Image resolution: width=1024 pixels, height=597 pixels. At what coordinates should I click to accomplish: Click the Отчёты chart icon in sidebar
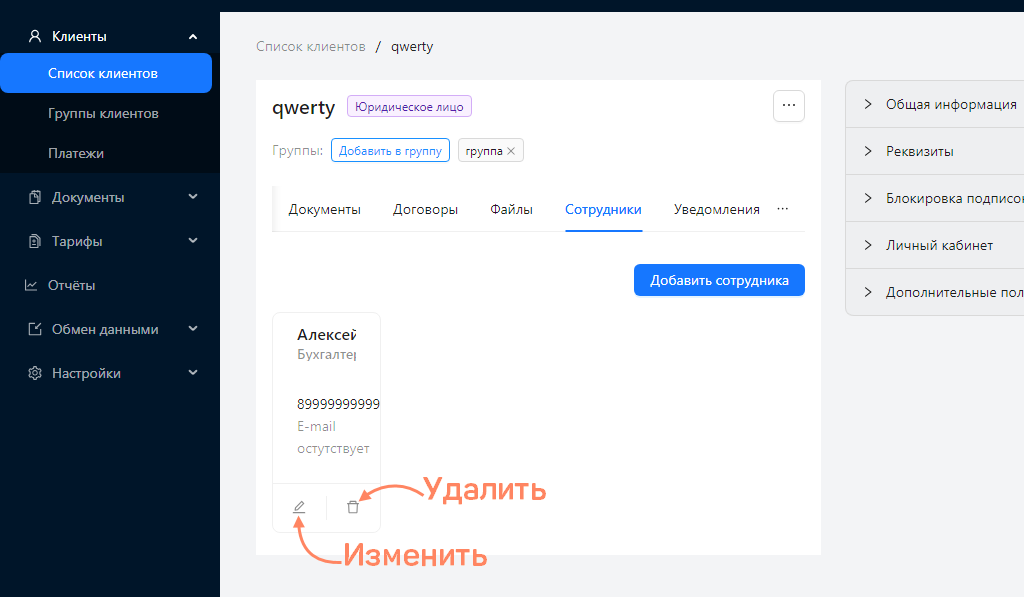[31, 285]
